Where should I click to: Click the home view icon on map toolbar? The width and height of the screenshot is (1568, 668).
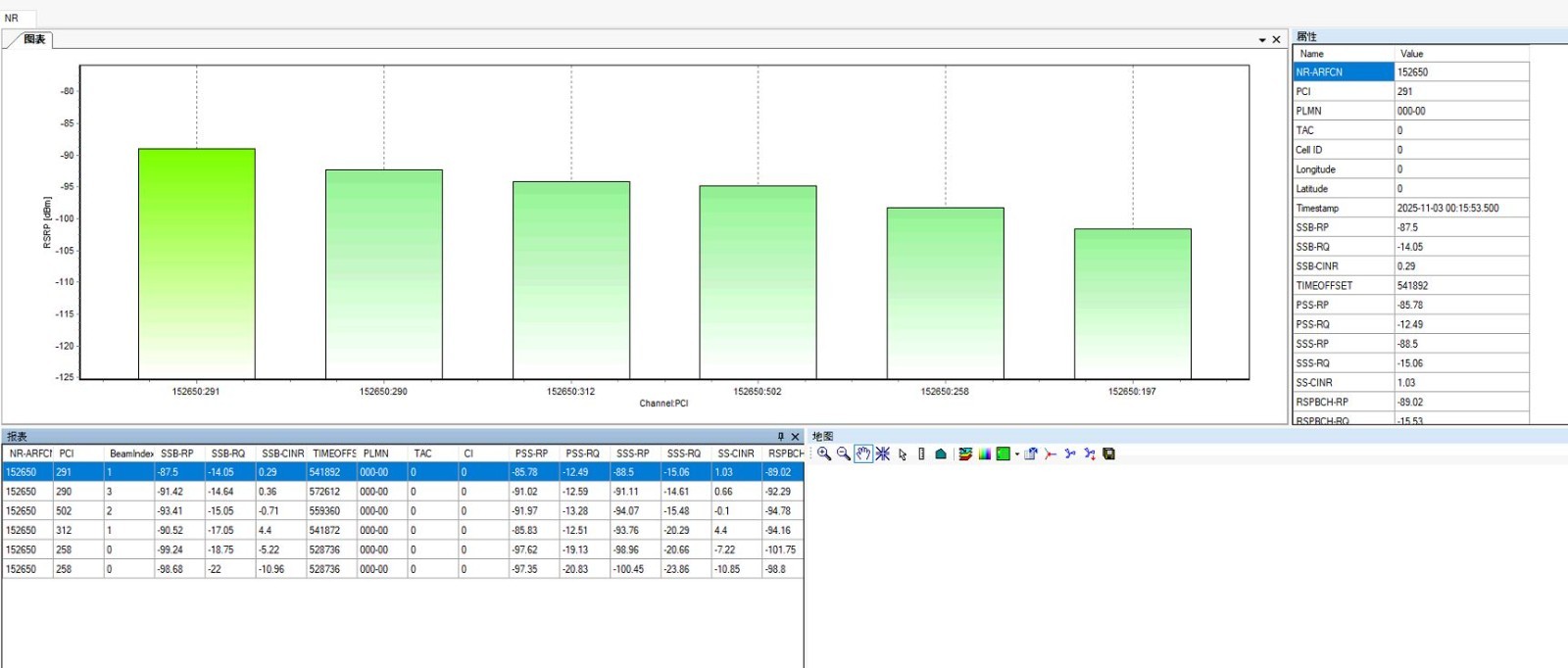tap(941, 453)
